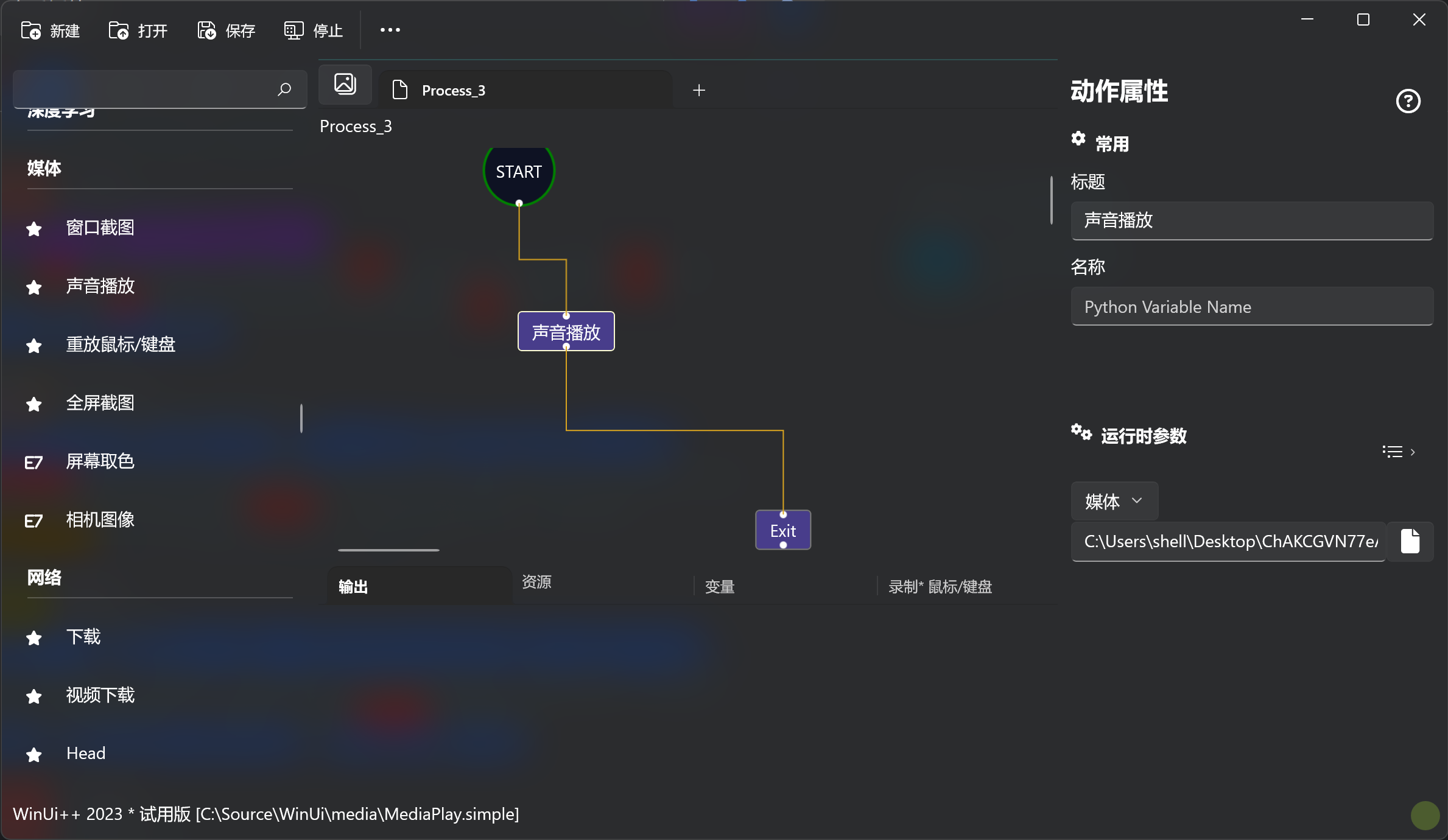Screen dimensions: 1448x840
Task: Select the Exit node on the canvas
Action: coord(782,530)
